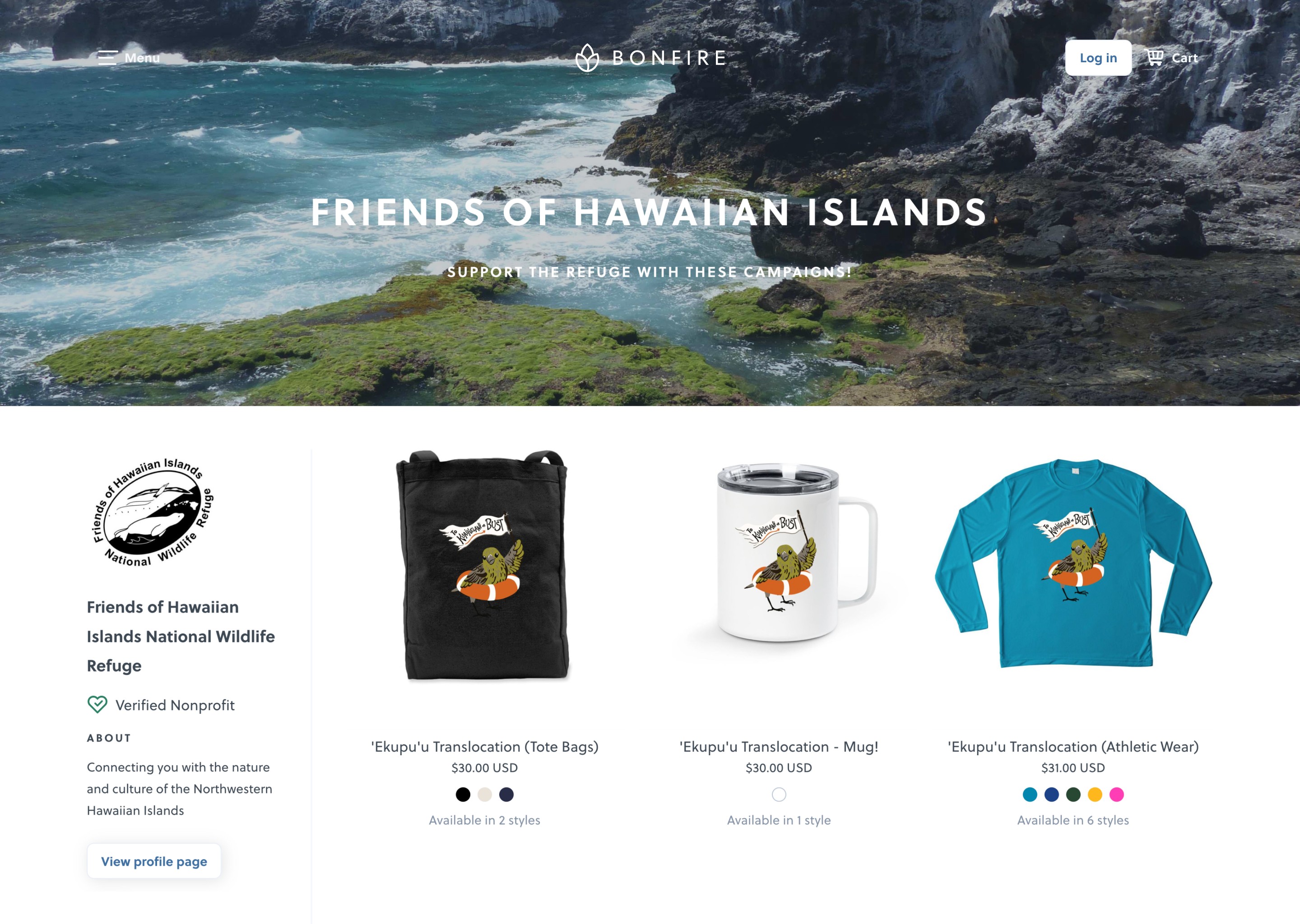
Task: Open 'Ekupu'u Translocation (Athletic Wear) title link
Action: (1073, 747)
